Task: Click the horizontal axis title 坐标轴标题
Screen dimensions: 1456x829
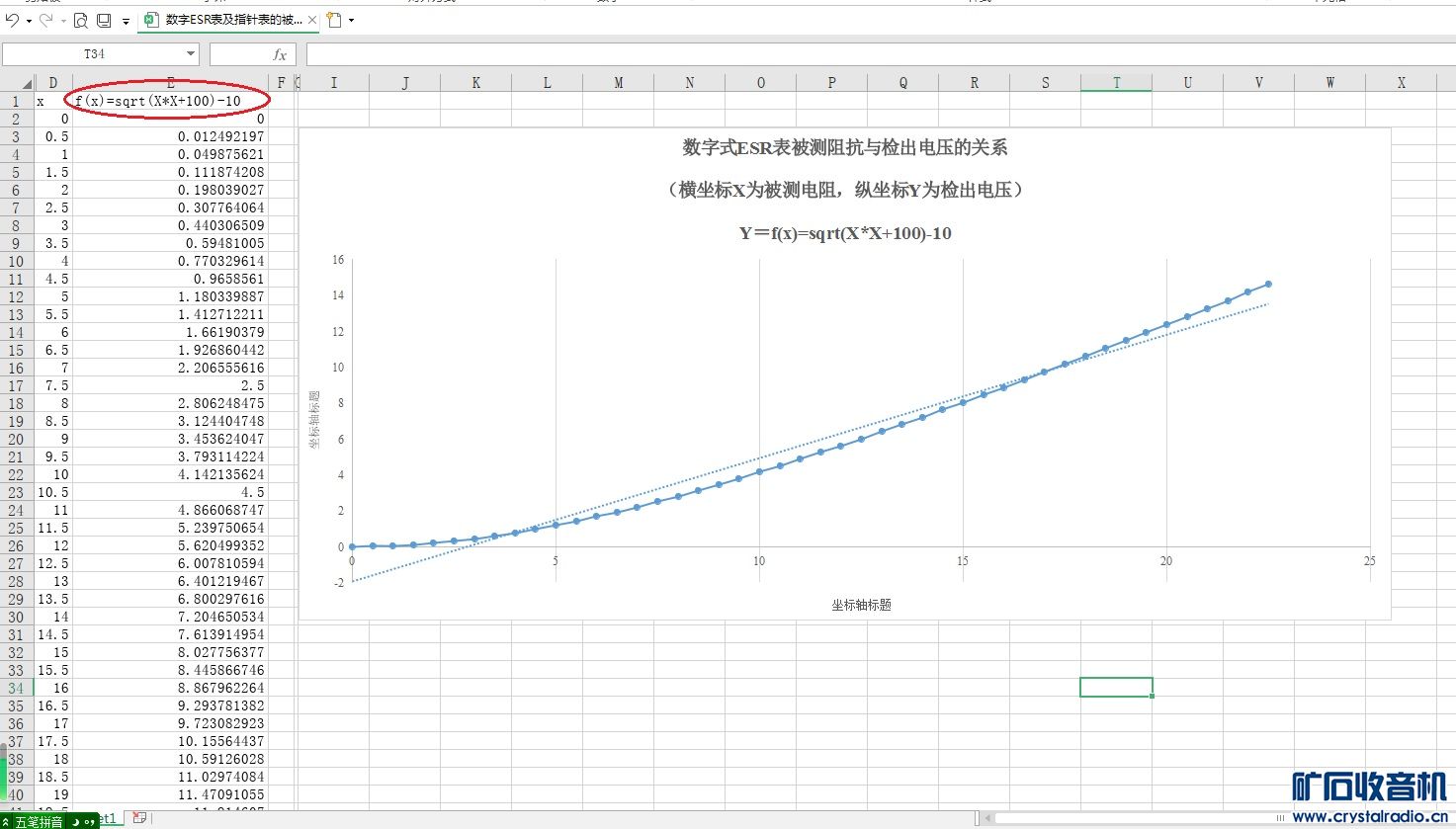Action: [861, 605]
